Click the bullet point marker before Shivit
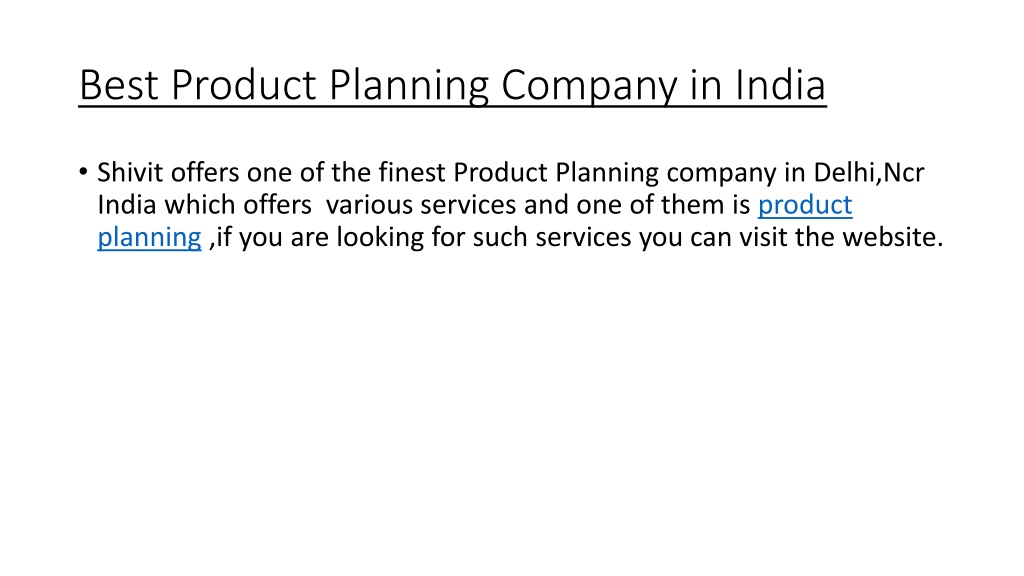This screenshot has width=1024, height=576. pos(83,172)
